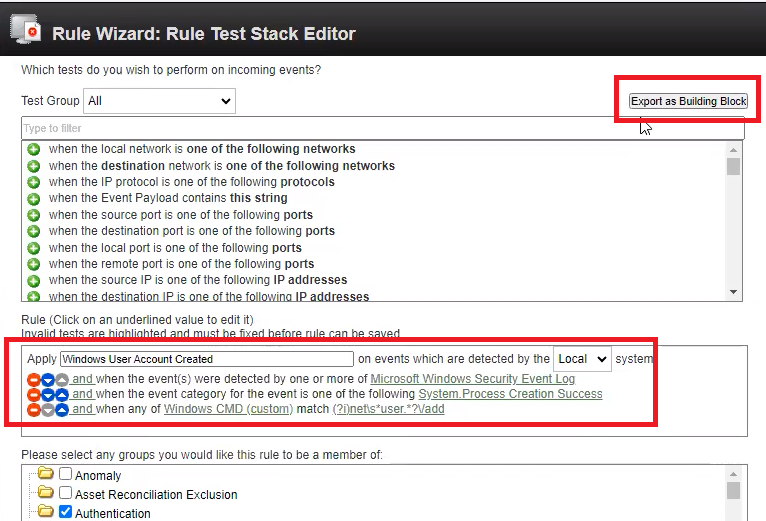Delete the event category test with red minus
Image resolution: width=766 pixels, height=521 pixels.
[x=34, y=395]
